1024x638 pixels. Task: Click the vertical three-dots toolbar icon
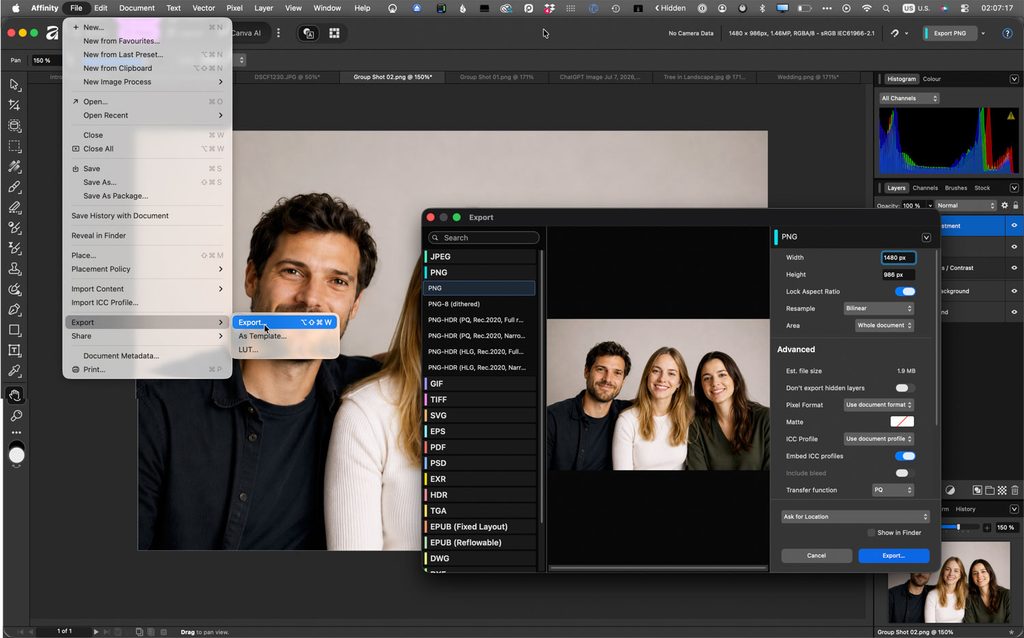coord(279,33)
